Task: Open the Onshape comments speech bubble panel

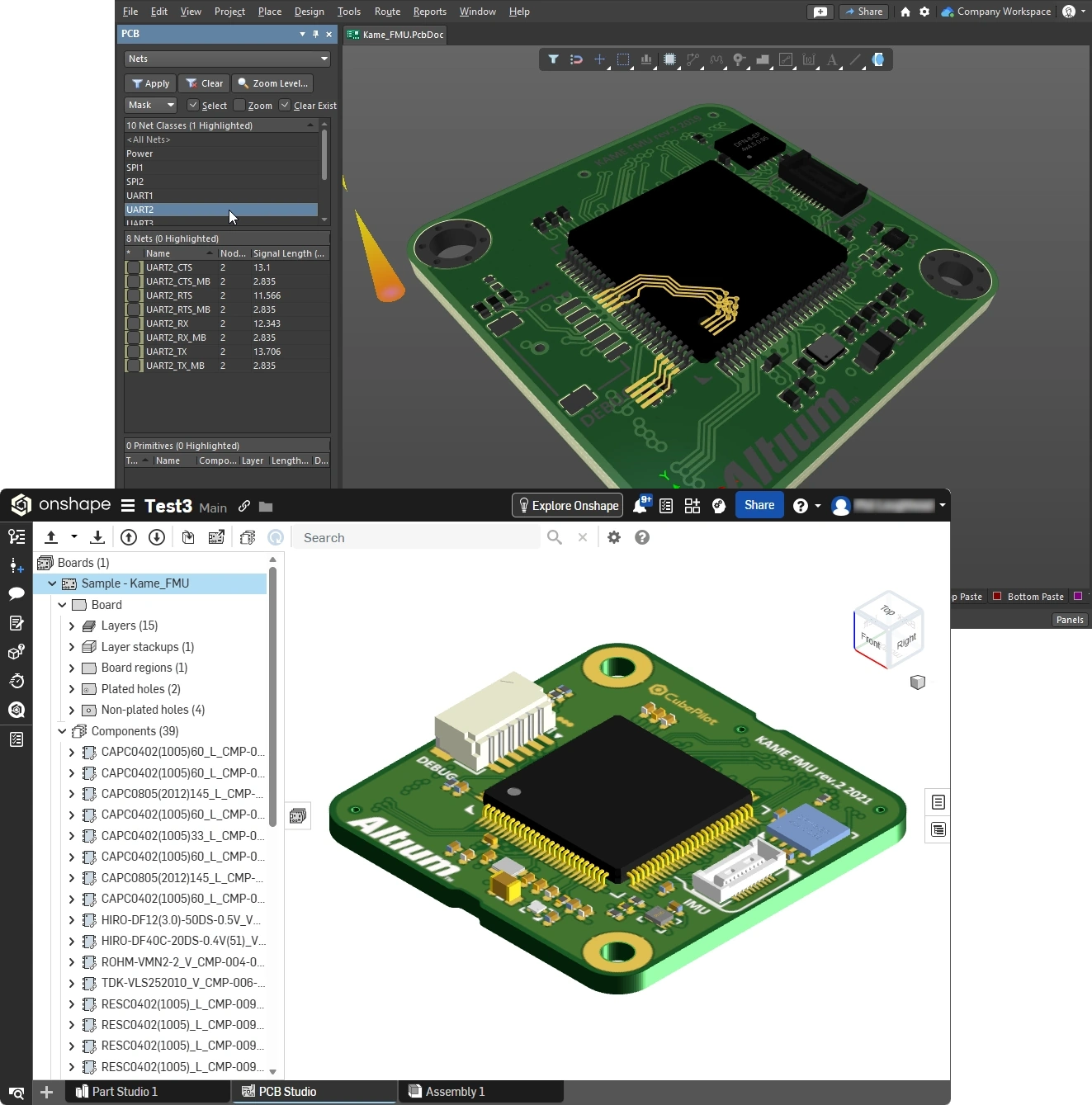Action: (17, 593)
